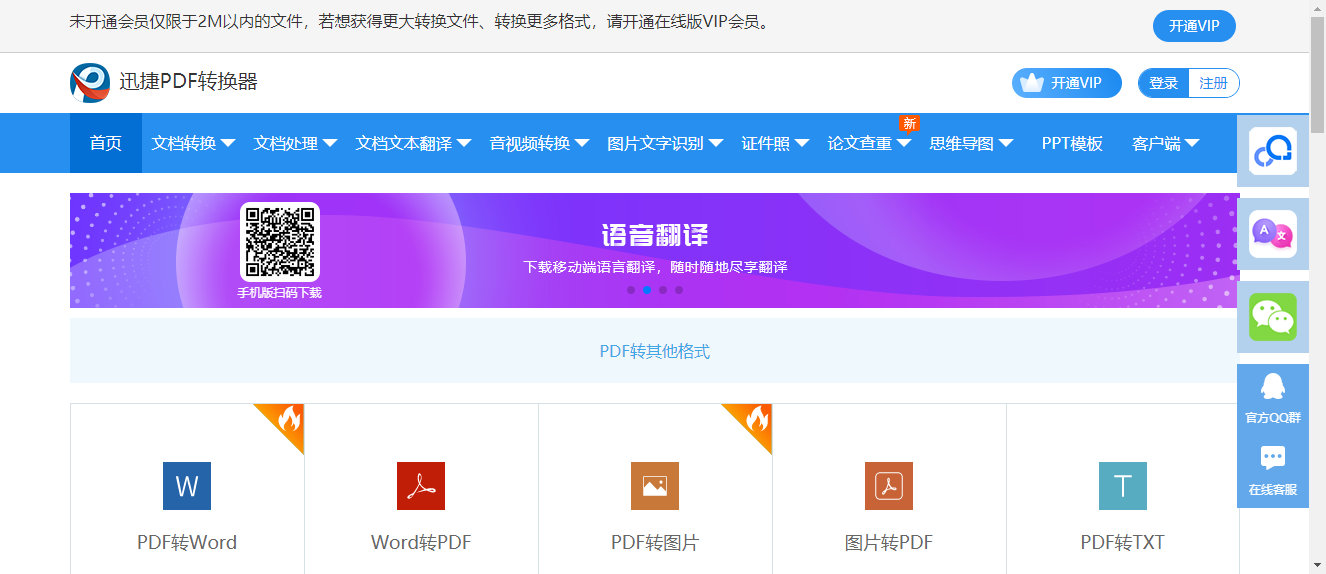Select the PDF转其他格式 section header

[x=655, y=351]
